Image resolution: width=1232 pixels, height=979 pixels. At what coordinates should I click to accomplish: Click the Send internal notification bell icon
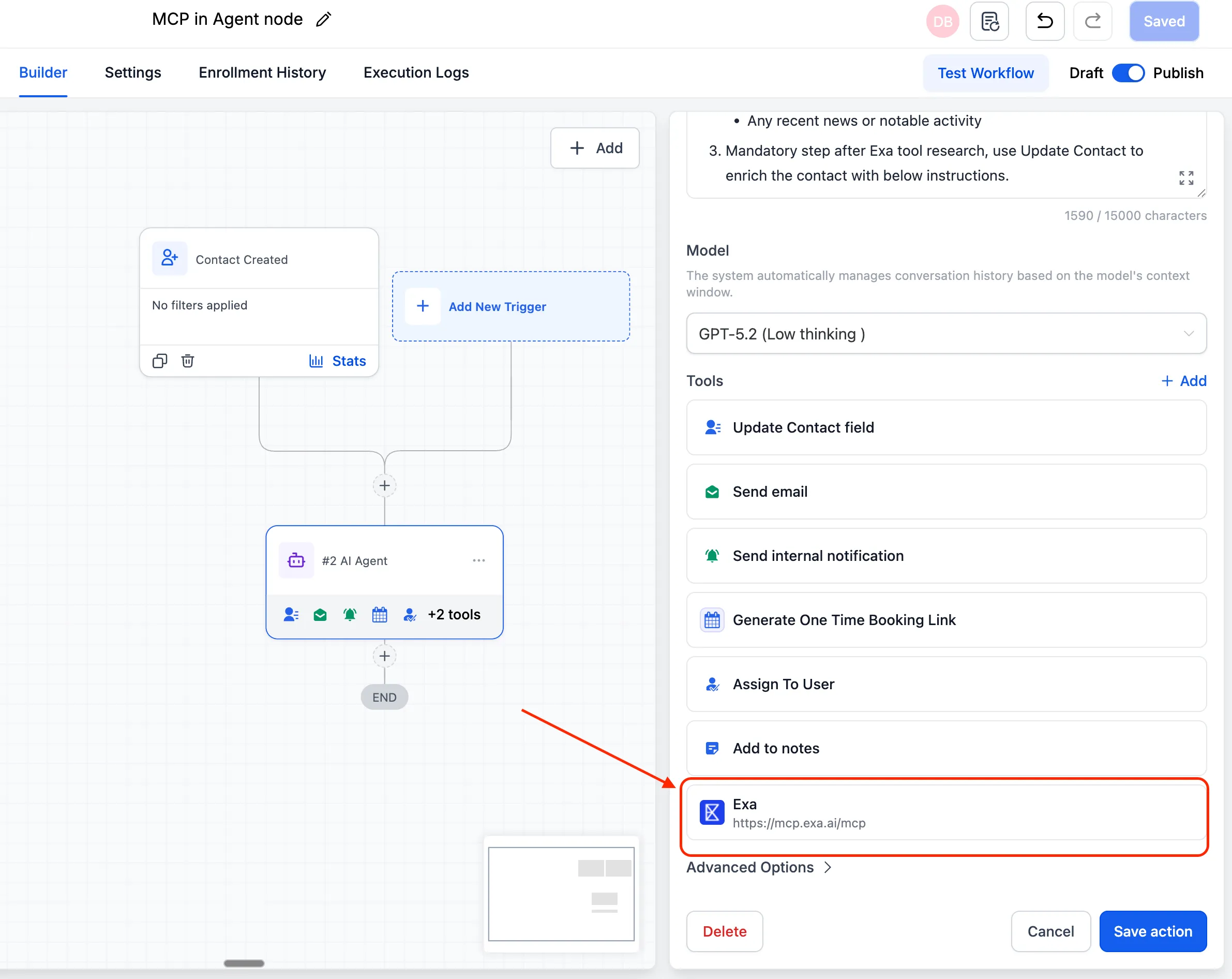[712, 555]
